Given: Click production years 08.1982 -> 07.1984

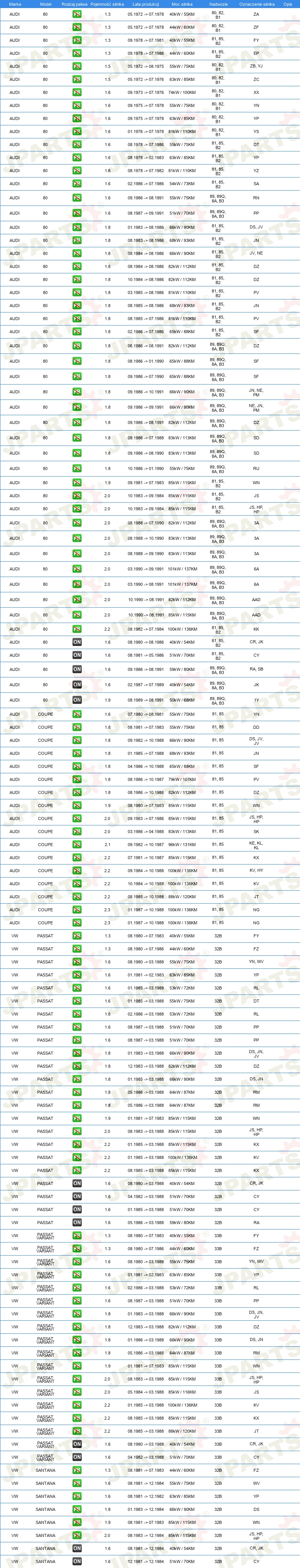Looking at the screenshot, I should (x=145, y=630).
